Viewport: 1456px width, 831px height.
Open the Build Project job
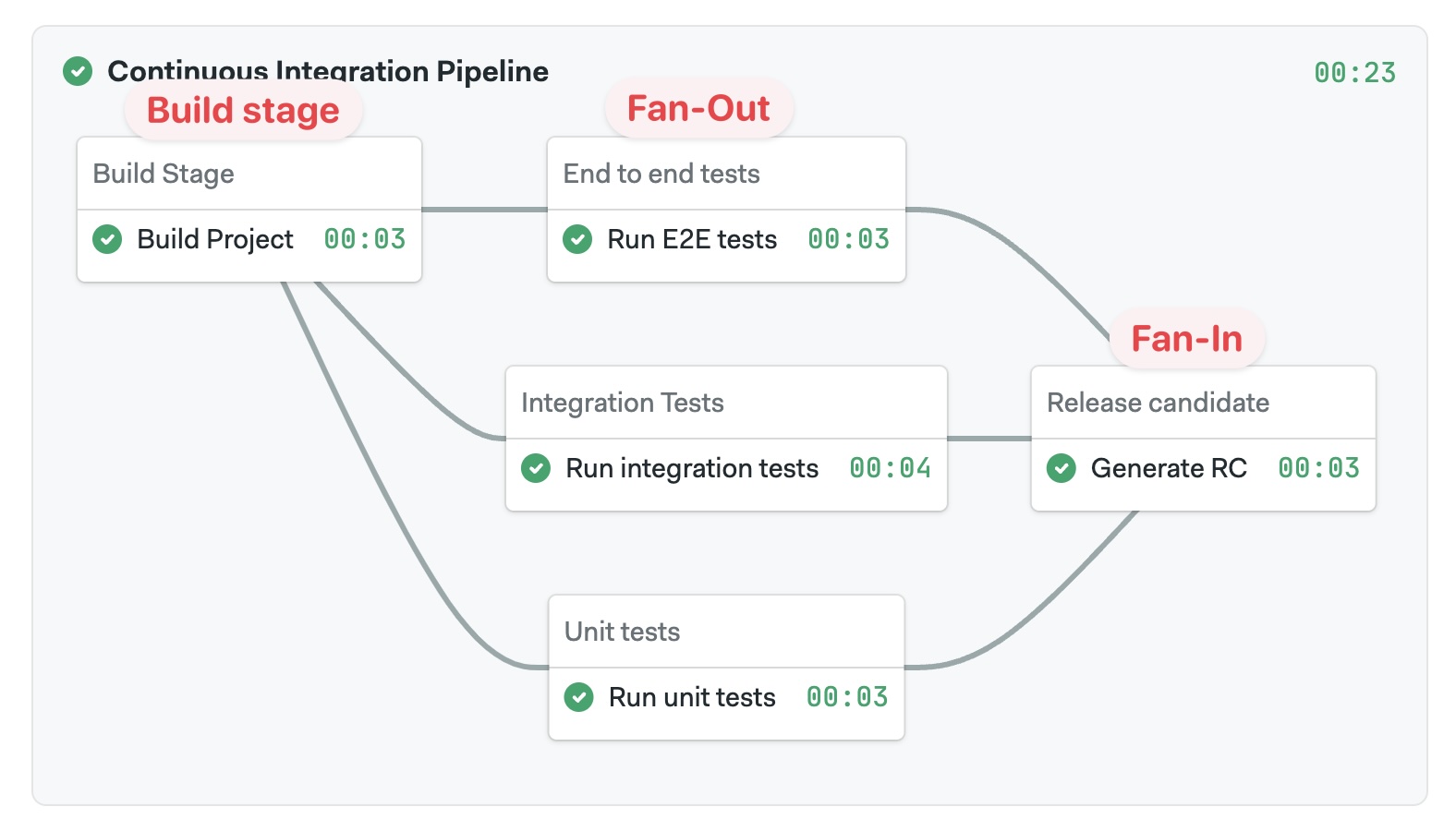(215, 239)
